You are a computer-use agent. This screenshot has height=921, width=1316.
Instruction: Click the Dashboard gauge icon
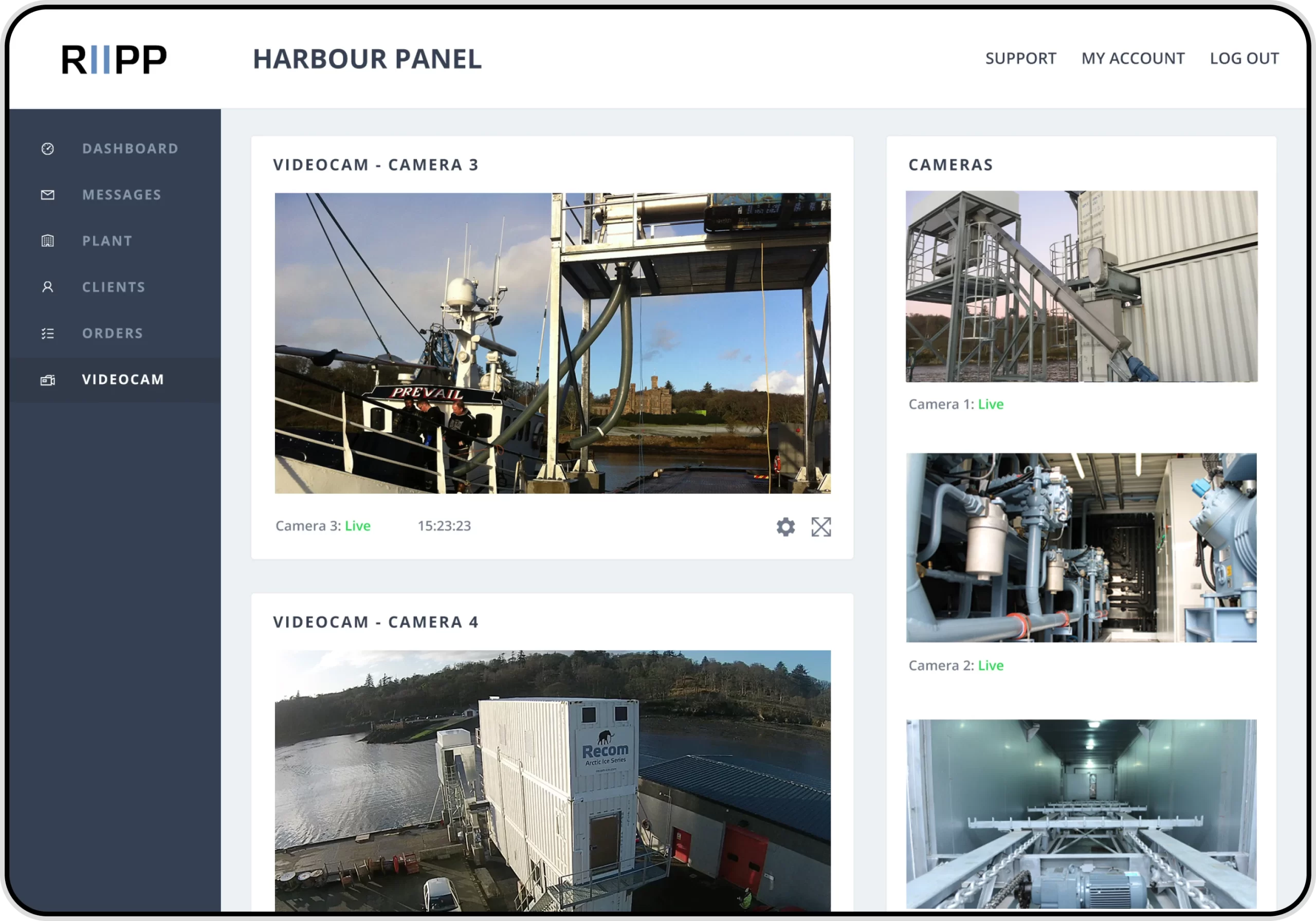48,149
